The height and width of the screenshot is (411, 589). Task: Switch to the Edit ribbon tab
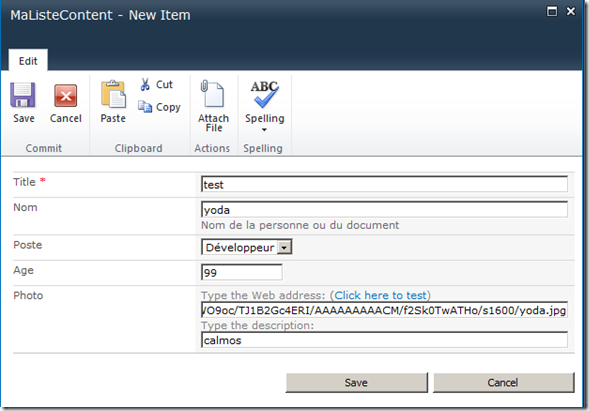(28, 61)
